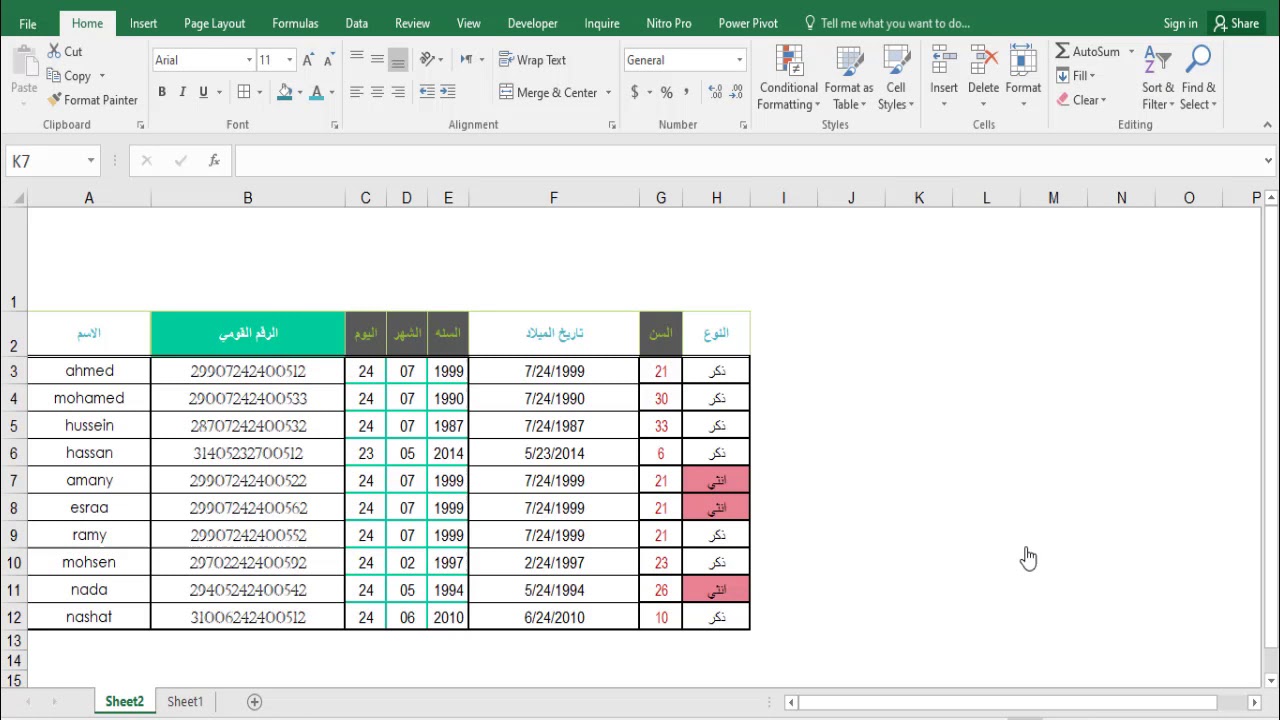Viewport: 1280px width, 720px height.
Task: Select cell containing ahmed
Action: pyautogui.click(x=89, y=371)
